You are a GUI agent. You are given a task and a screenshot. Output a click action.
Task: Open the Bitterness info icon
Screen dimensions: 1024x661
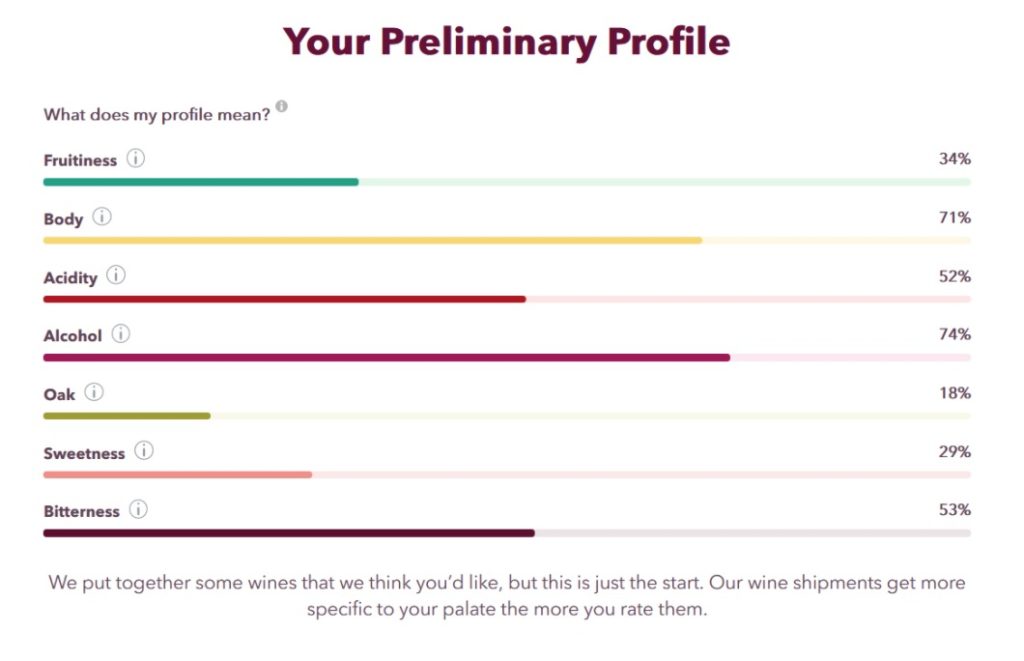(138, 509)
